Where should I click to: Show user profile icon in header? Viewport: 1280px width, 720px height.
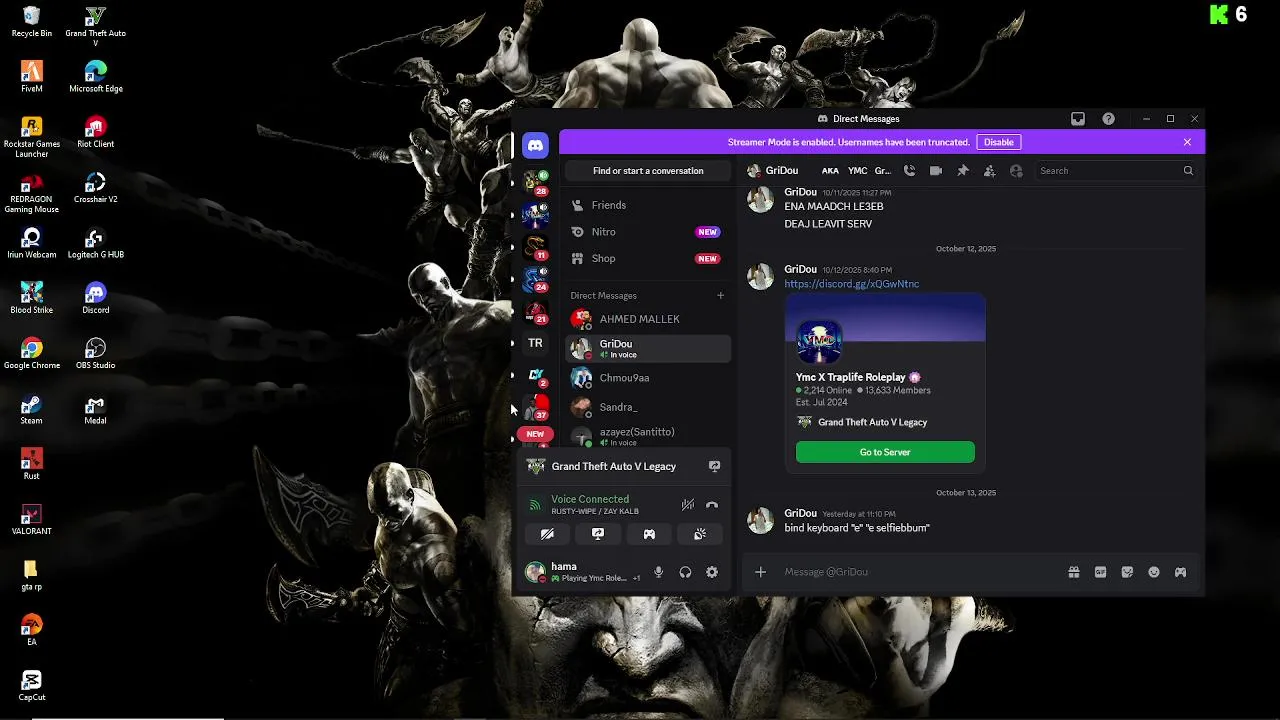1016,171
